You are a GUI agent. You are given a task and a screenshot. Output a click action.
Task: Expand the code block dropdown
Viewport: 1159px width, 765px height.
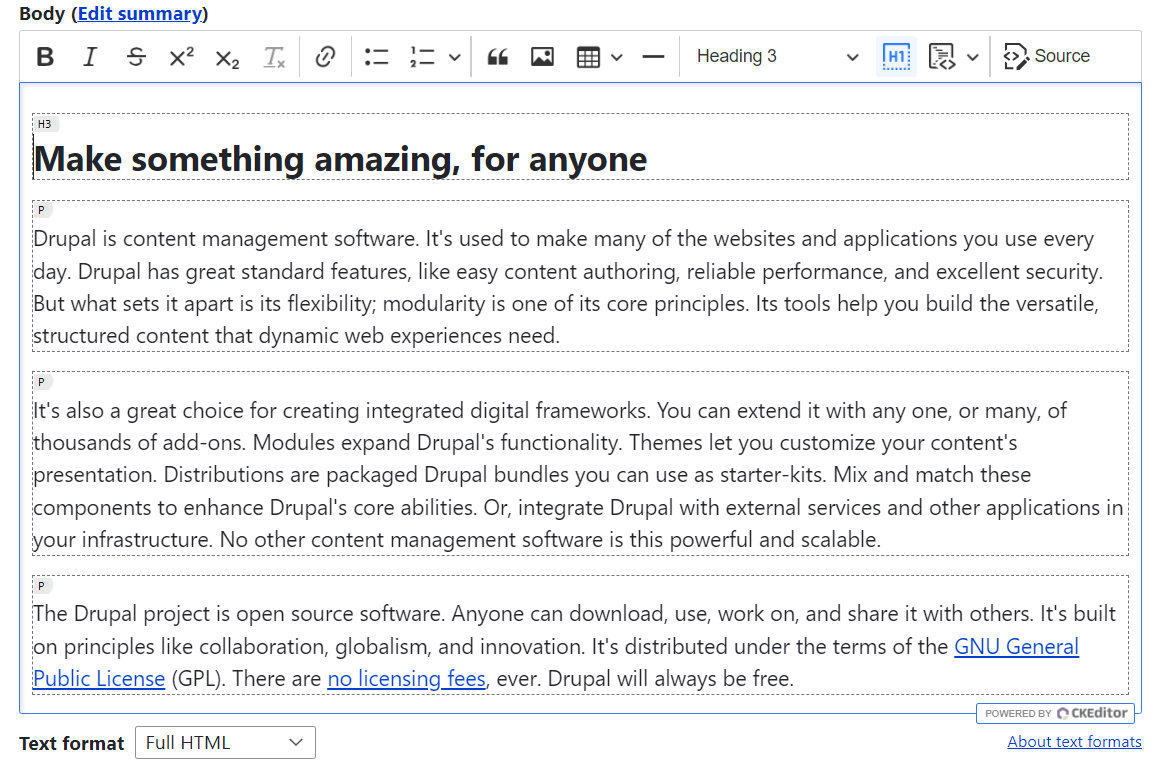(x=972, y=57)
